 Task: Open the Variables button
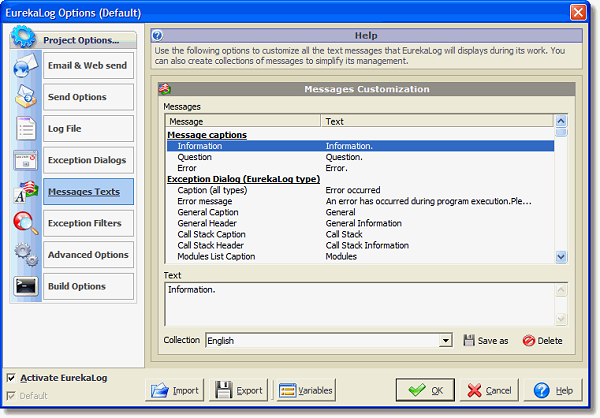306,390
